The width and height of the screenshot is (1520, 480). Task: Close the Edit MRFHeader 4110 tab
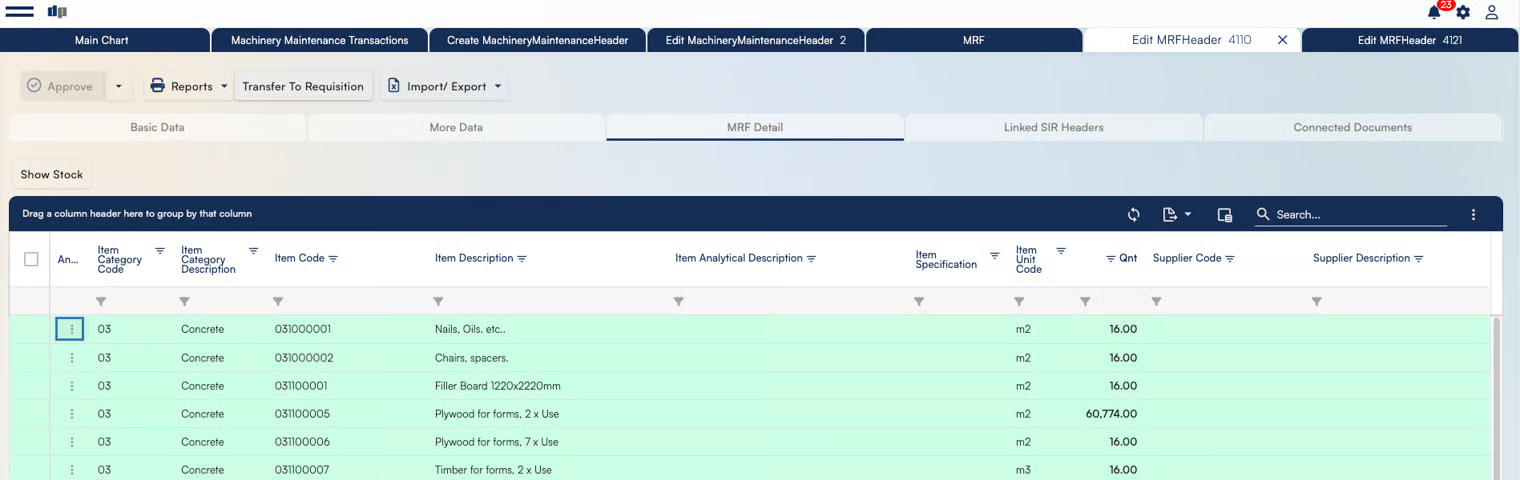1282,40
